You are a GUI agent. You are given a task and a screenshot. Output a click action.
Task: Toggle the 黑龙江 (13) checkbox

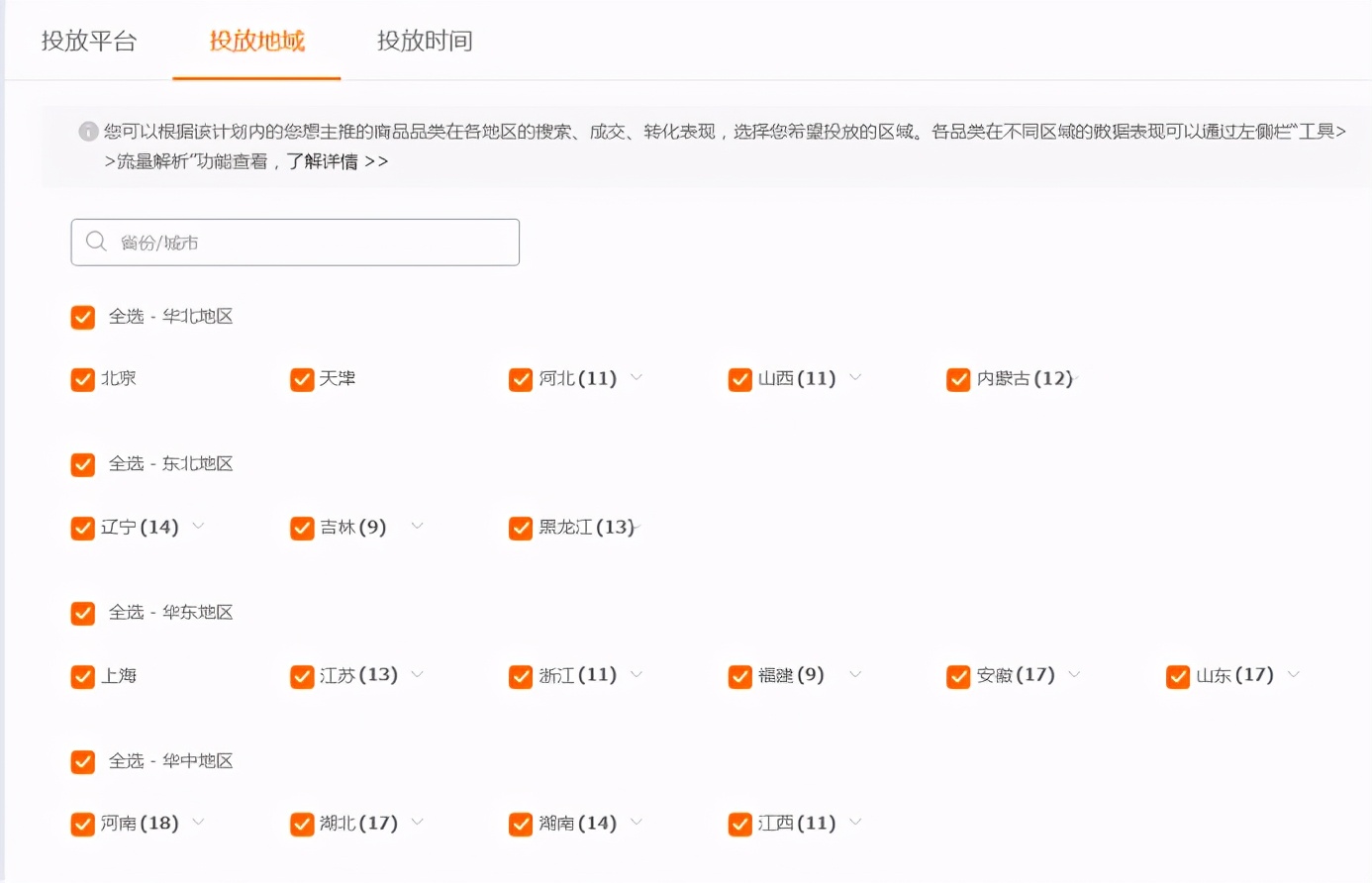520,528
